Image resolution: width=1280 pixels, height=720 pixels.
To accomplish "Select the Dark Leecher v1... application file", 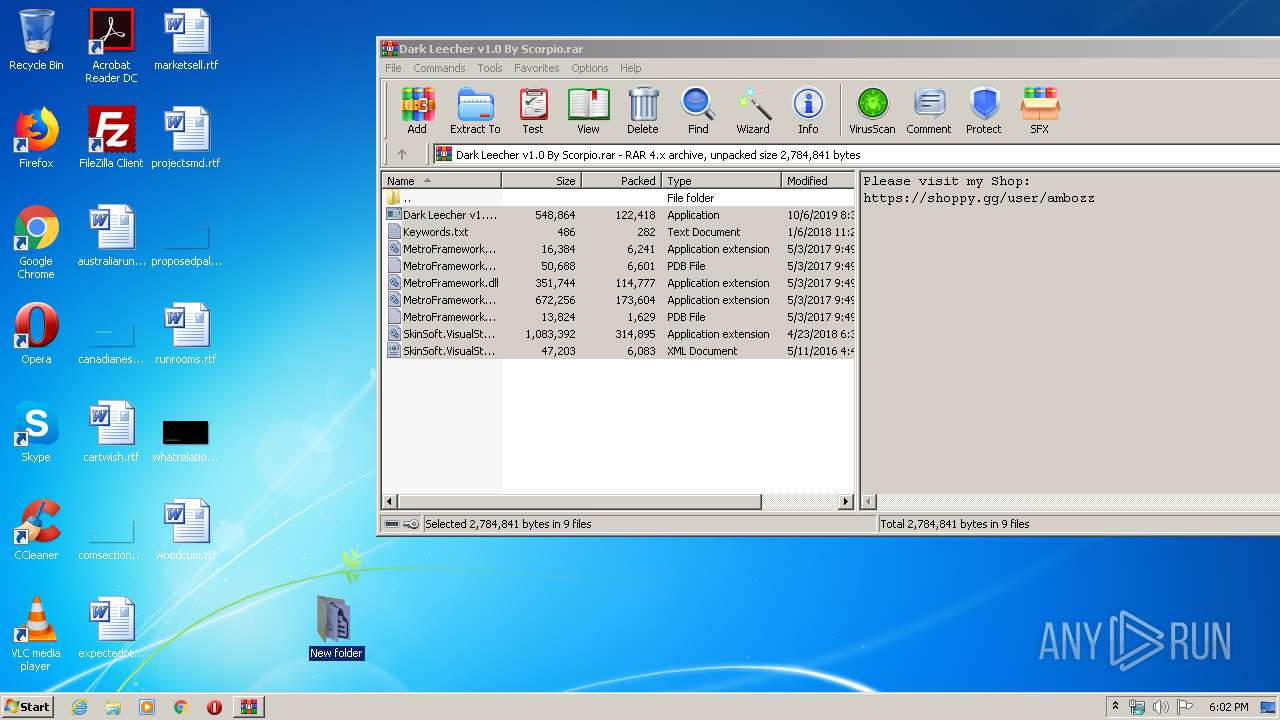I will click(619, 215).
